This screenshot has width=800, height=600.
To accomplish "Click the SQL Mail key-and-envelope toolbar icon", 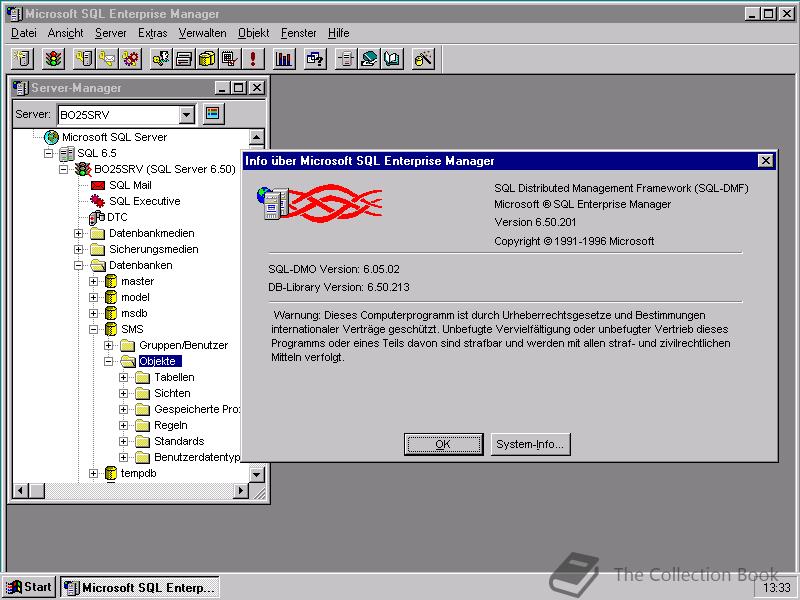I will [107, 59].
